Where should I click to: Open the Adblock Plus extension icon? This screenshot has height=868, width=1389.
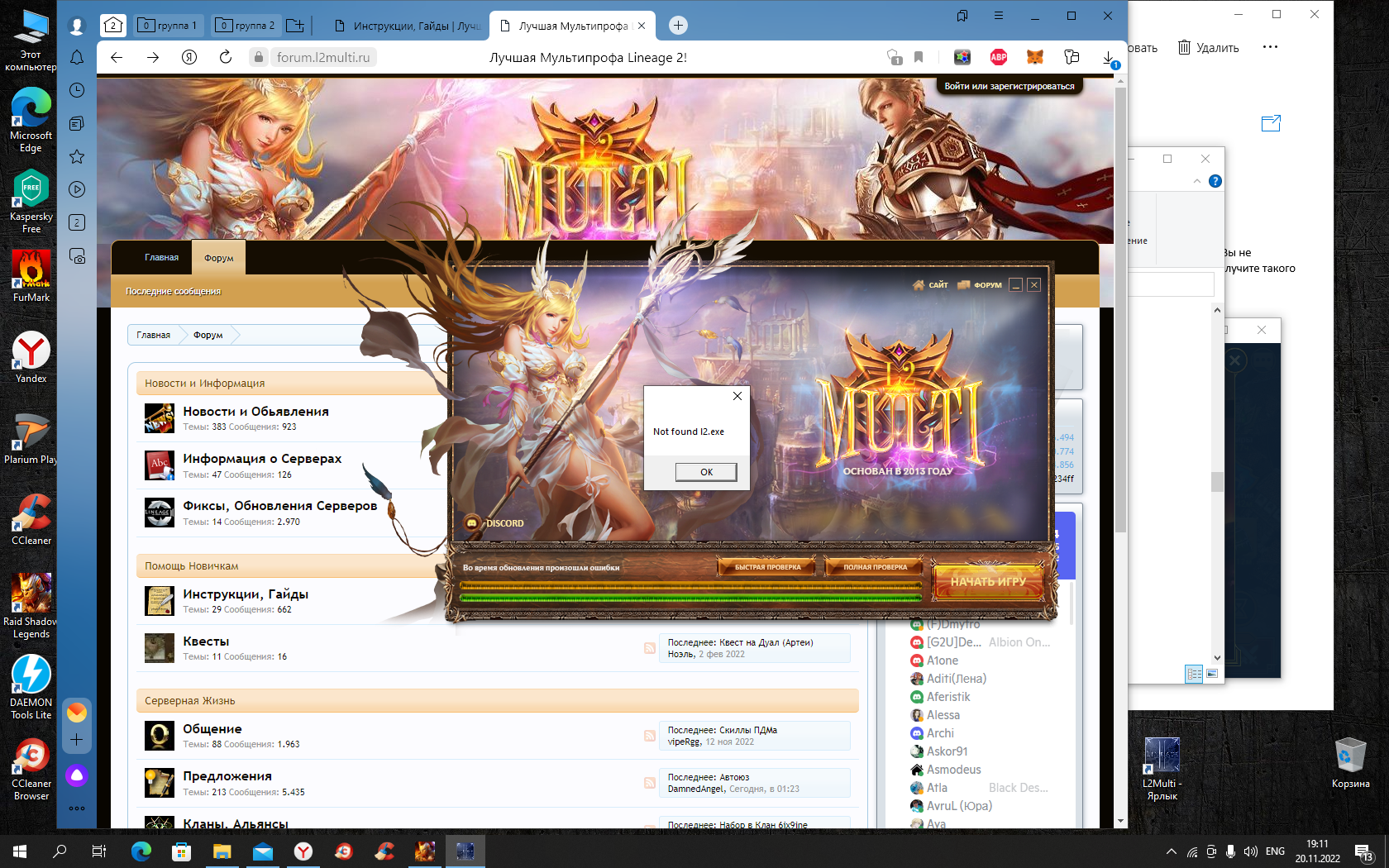pyautogui.click(x=999, y=57)
